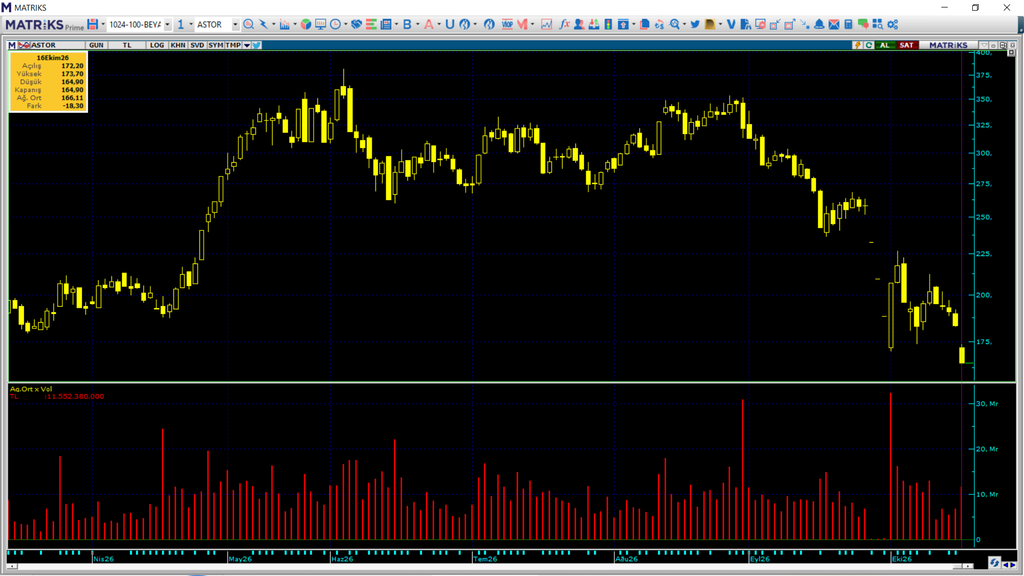Open the envelope mail icon
The width and height of the screenshot is (1024, 576).
834,24
